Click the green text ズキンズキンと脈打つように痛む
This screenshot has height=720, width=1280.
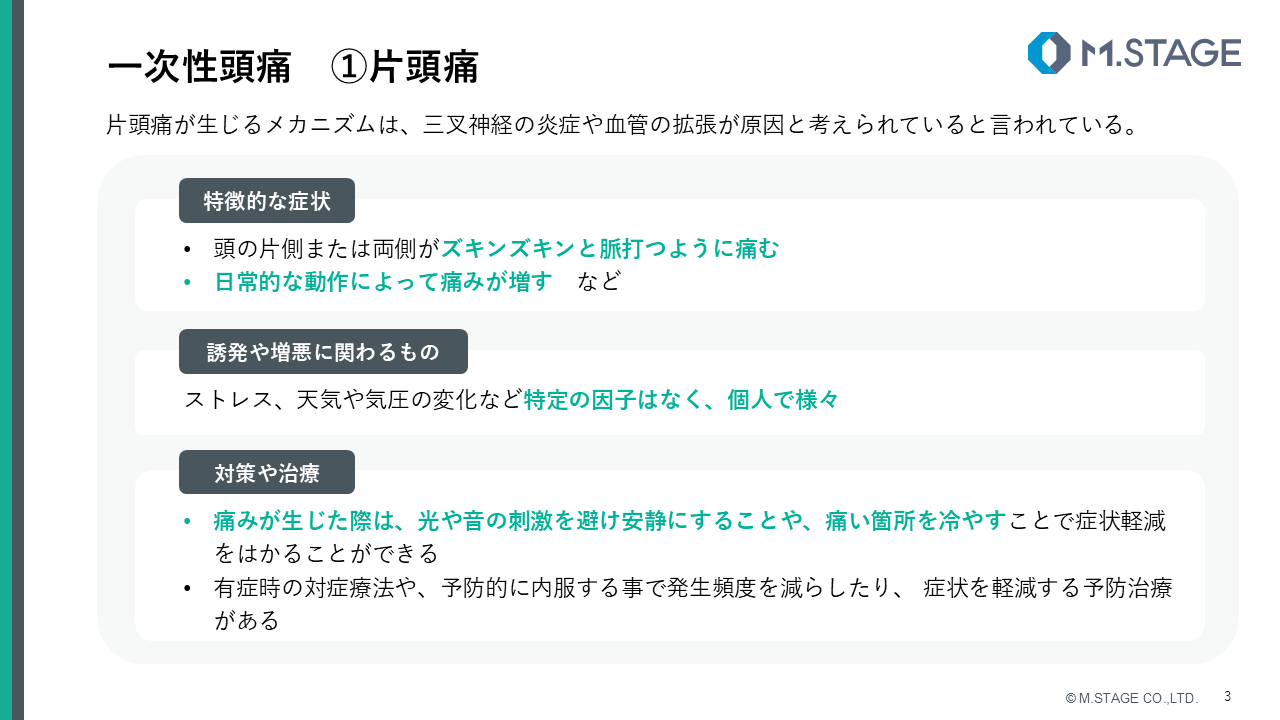609,249
